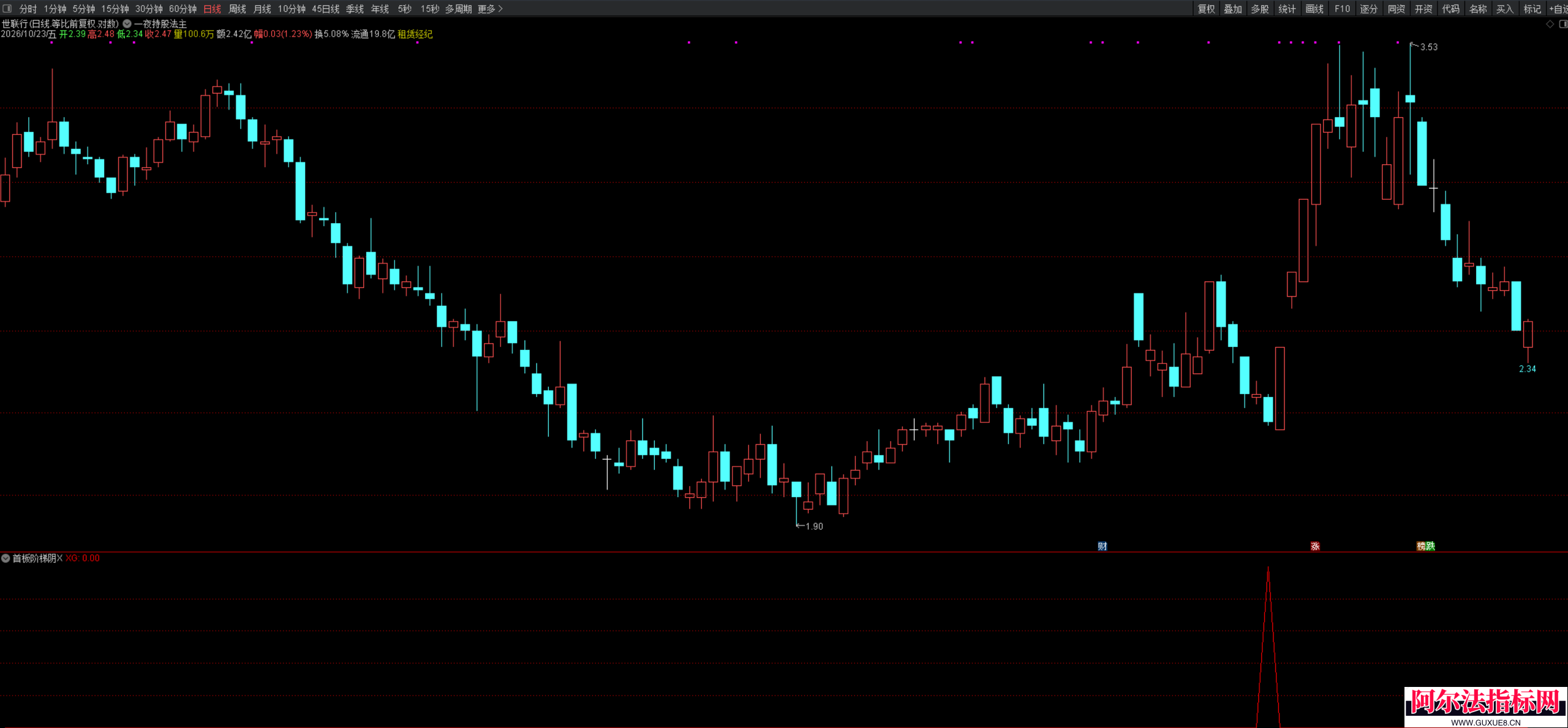Click the 同资 button

pyautogui.click(x=1396, y=9)
